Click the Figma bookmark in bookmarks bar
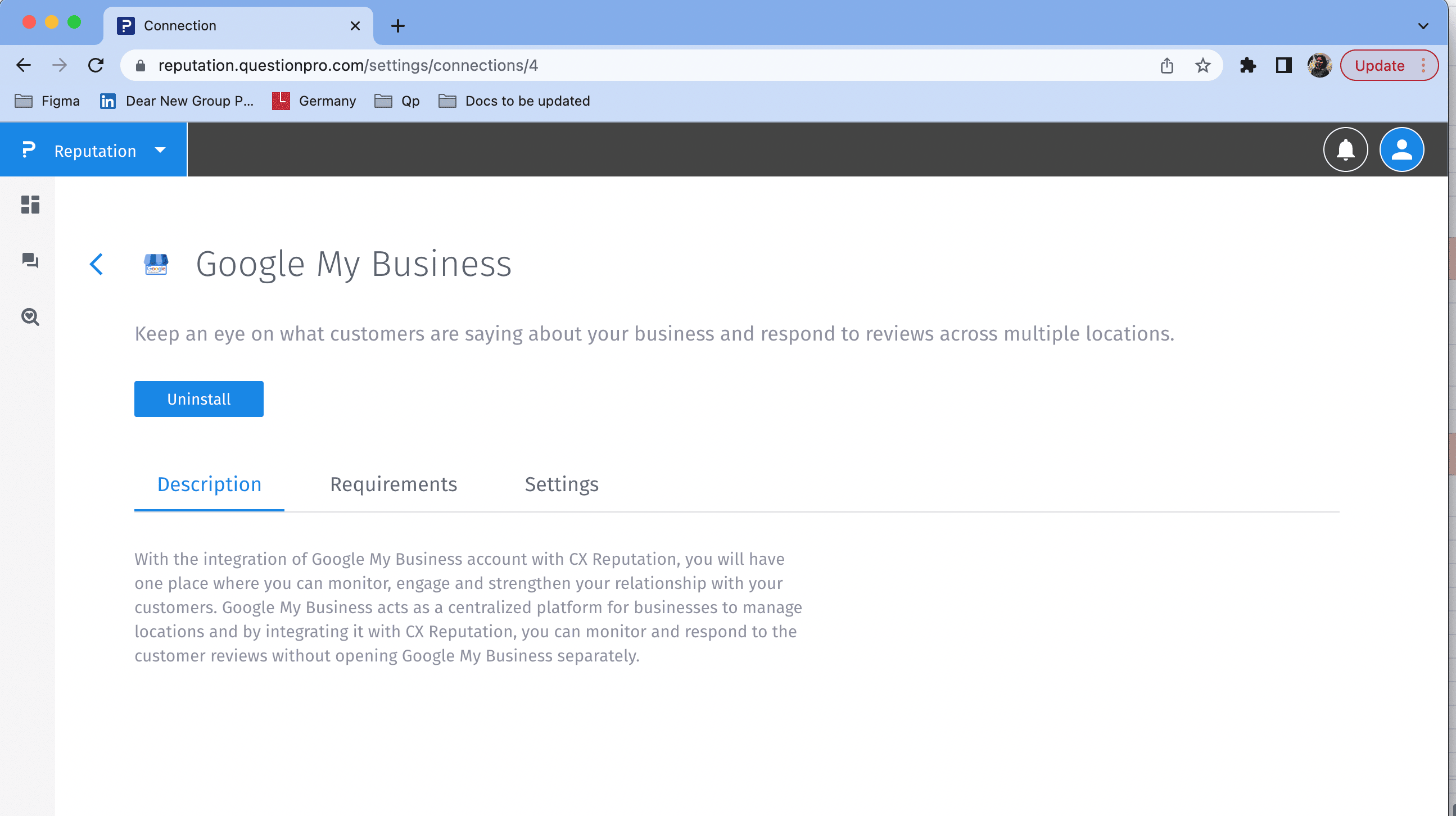Screen dimensions: 1456x816 pyautogui.click(x=47, y=100)
